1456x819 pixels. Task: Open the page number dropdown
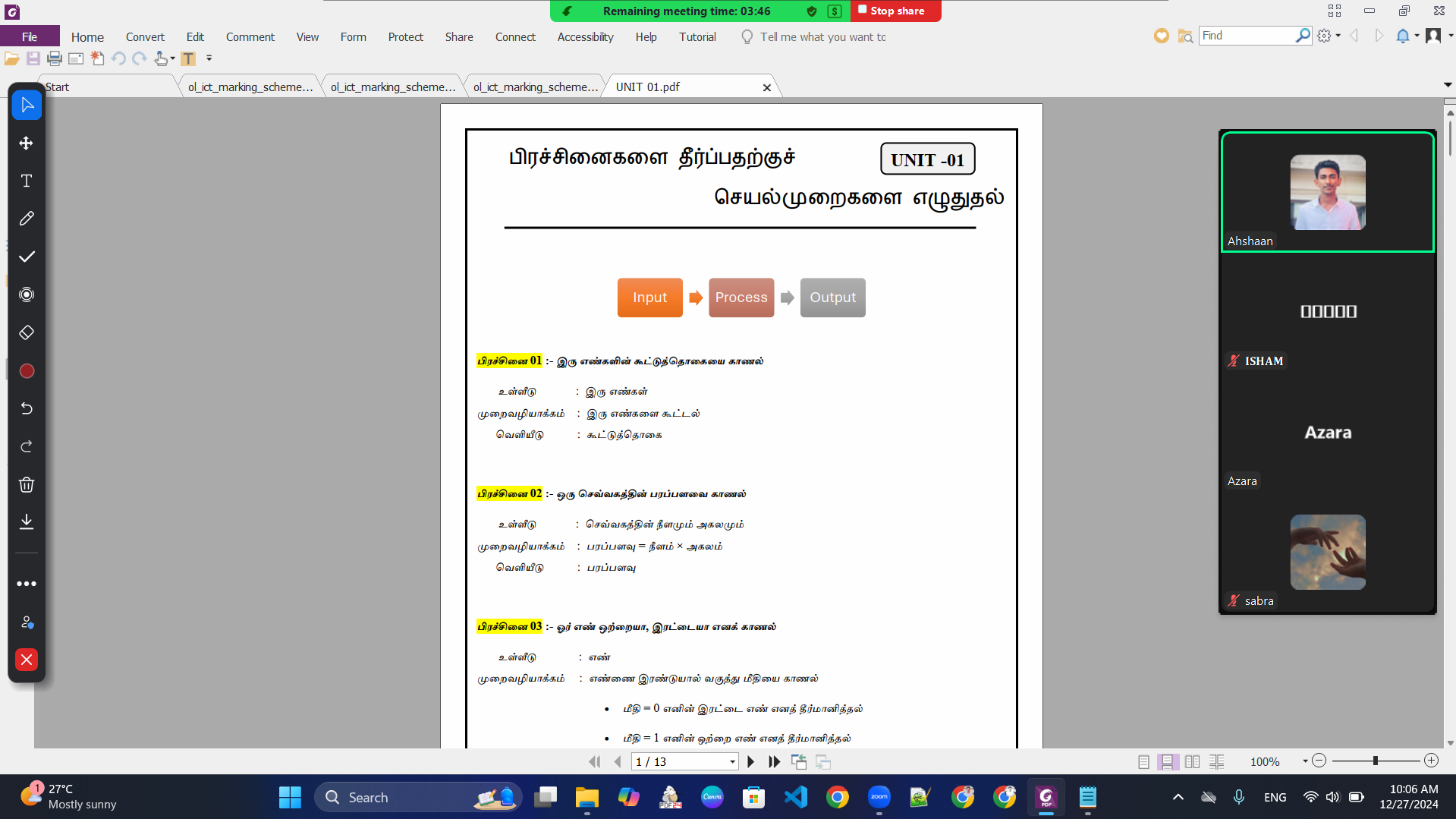click(x=732, y=762)
